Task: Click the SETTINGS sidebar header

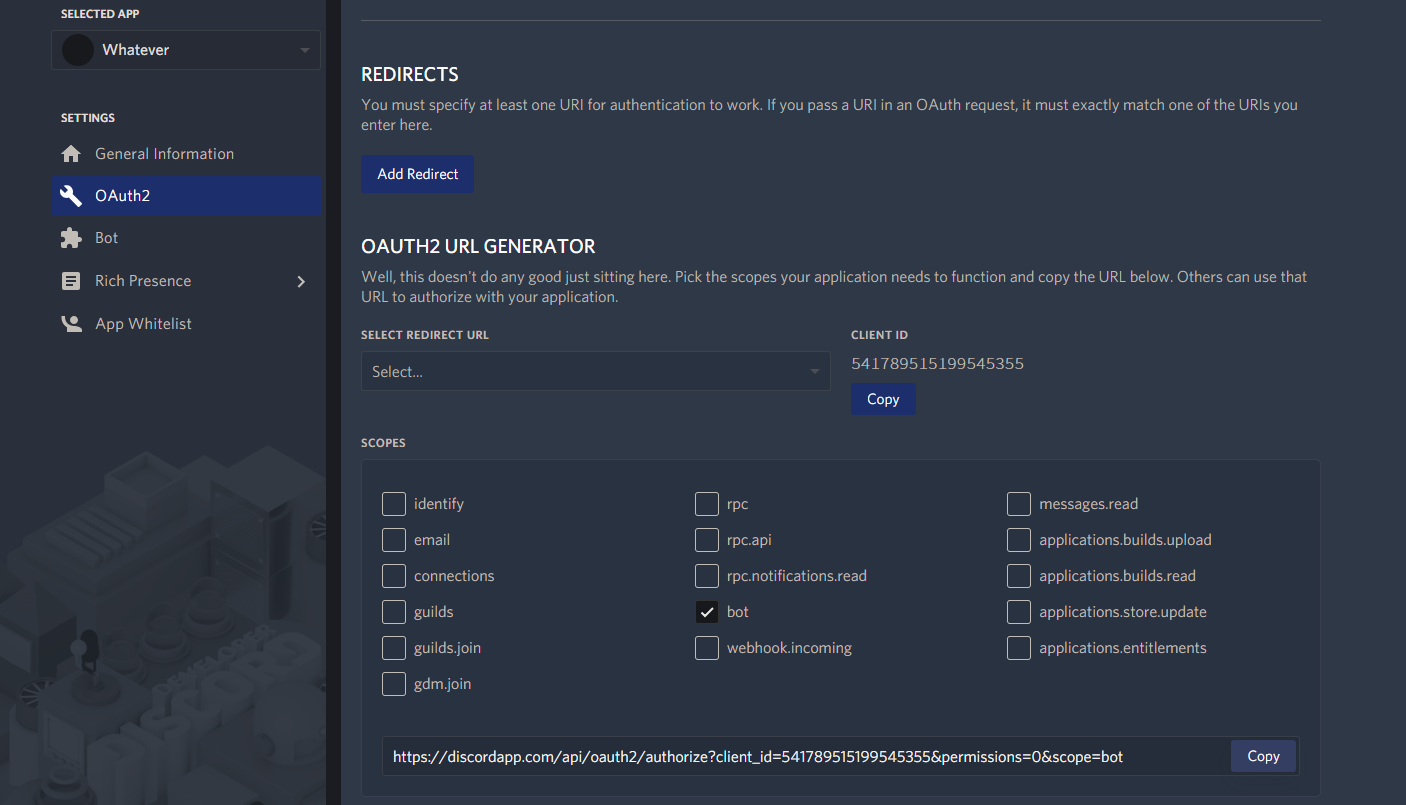Action: coord(88,118)
